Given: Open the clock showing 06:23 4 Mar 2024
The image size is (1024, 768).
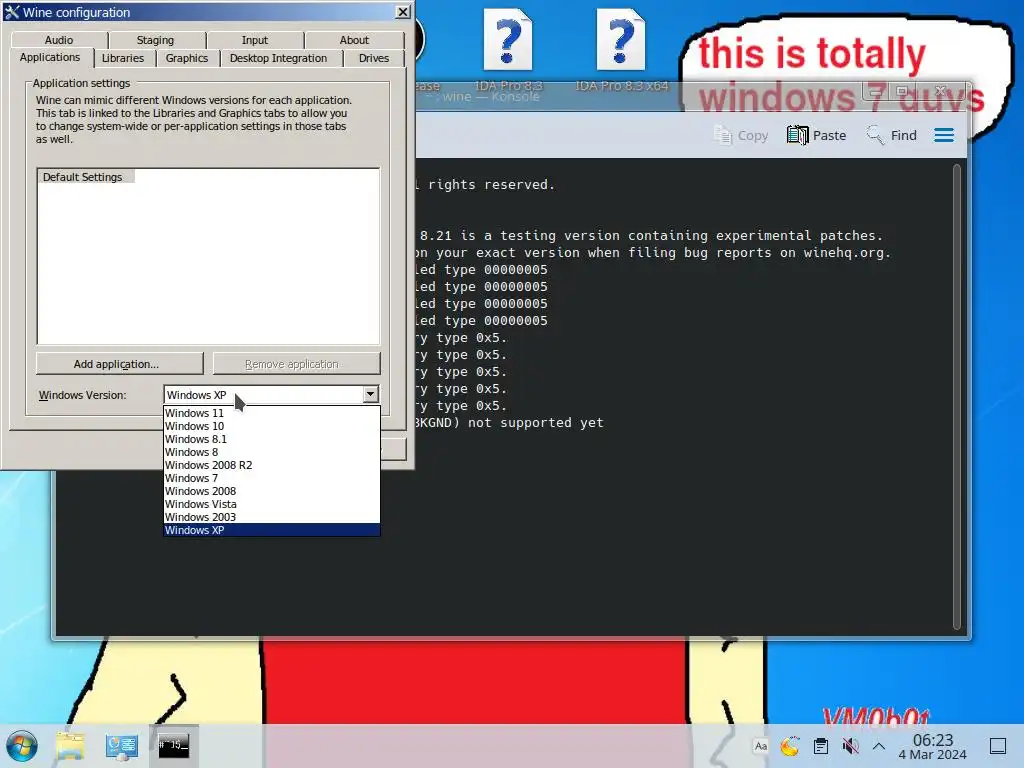Looking at the screenshot, I should [933, 746].
